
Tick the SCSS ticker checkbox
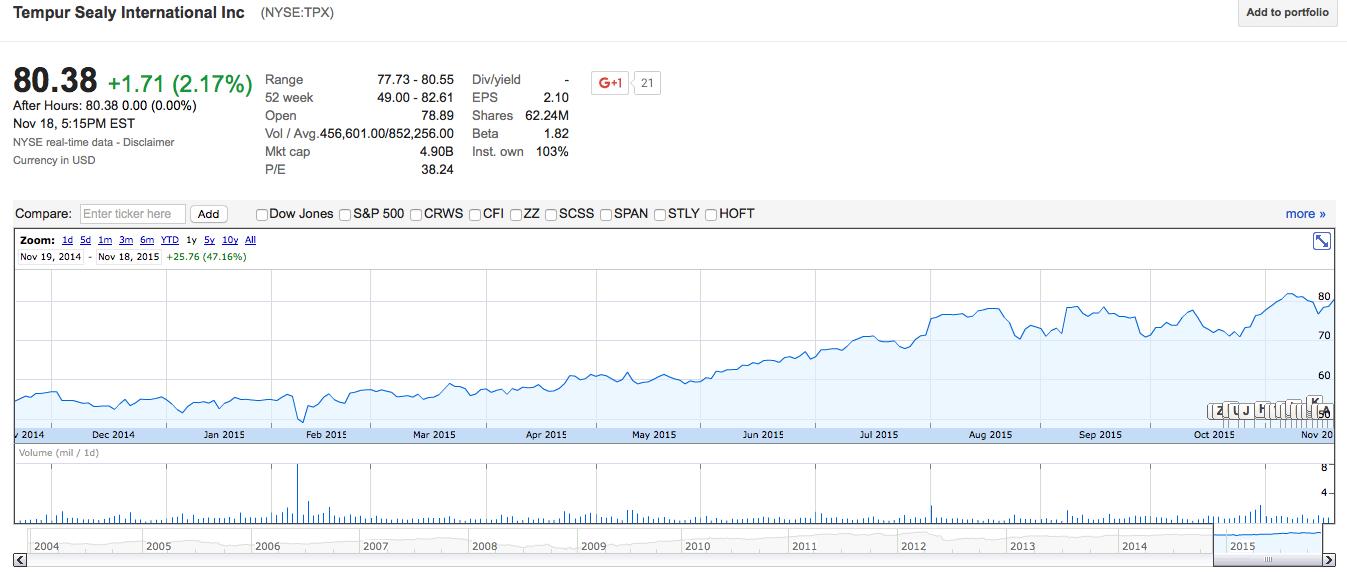tap(551, 214)
